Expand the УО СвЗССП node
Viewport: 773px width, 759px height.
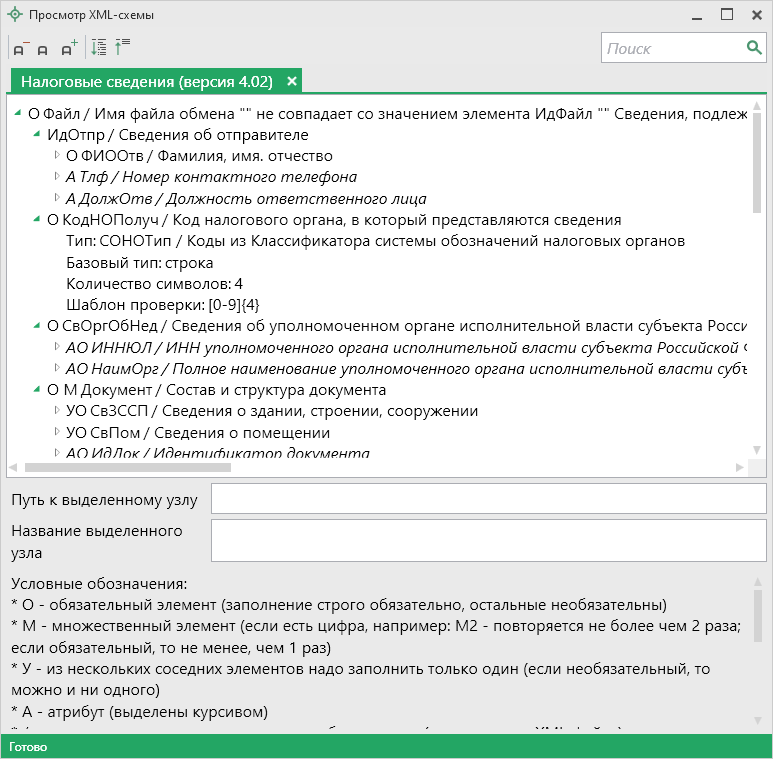(57, 411)
